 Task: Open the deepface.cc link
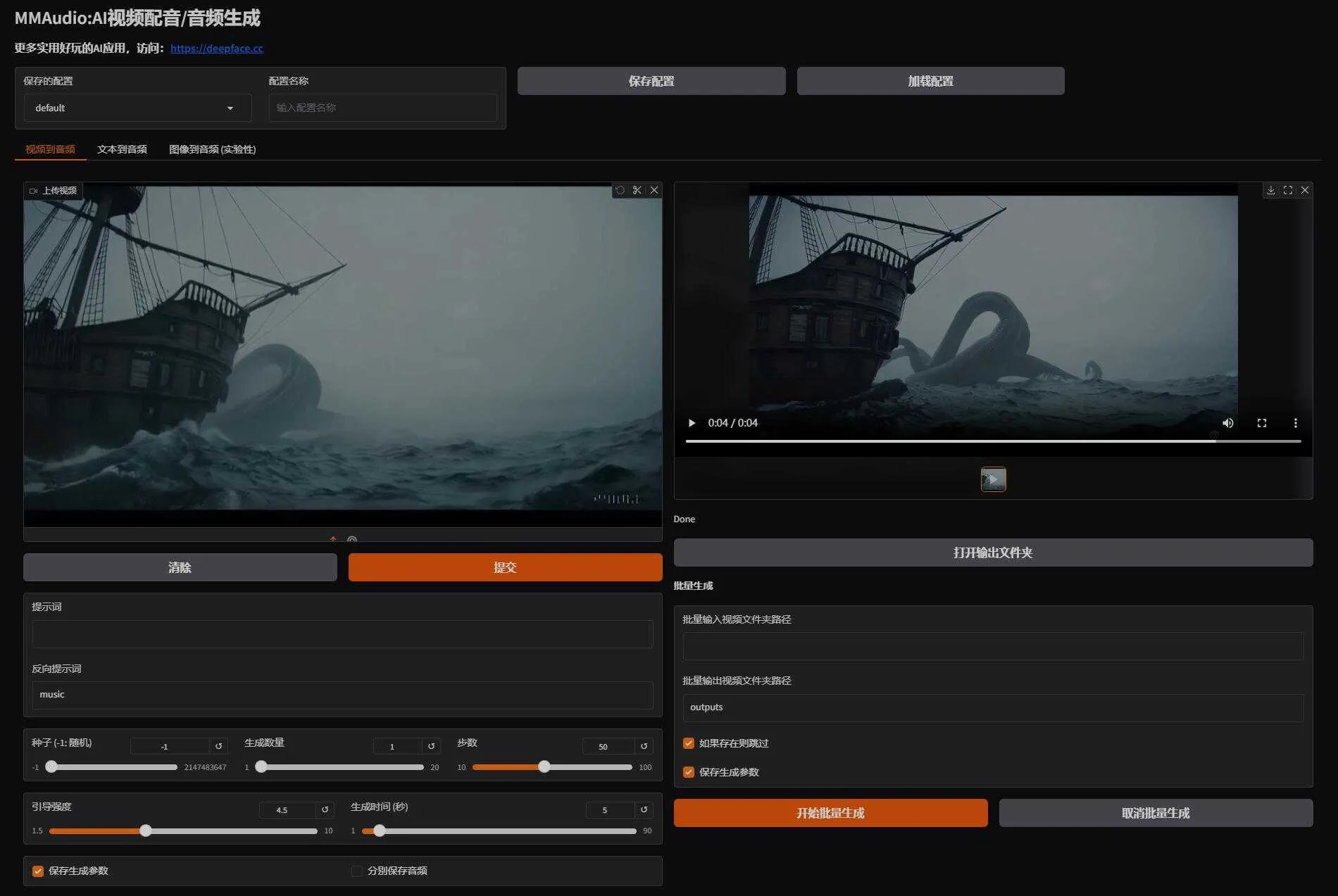[x=217, y=49]
